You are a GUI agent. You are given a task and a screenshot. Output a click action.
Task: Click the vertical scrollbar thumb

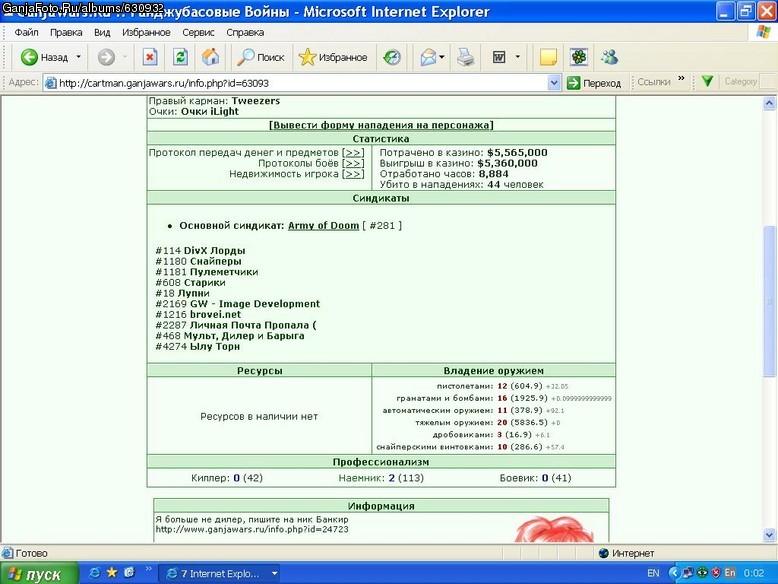click(769, 301)
